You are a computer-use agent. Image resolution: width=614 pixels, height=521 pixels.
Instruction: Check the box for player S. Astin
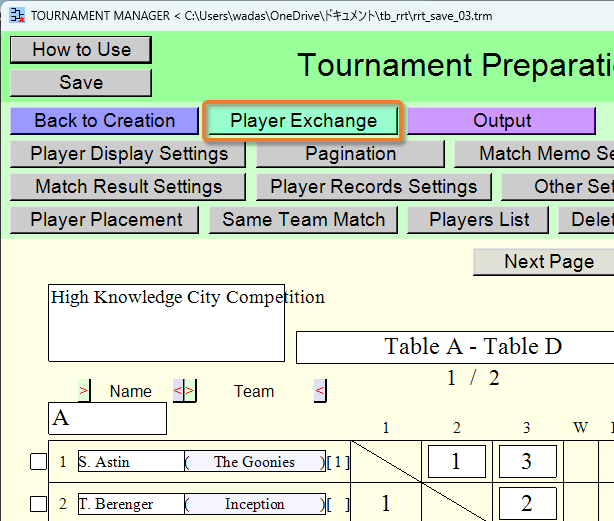[38, 462]
